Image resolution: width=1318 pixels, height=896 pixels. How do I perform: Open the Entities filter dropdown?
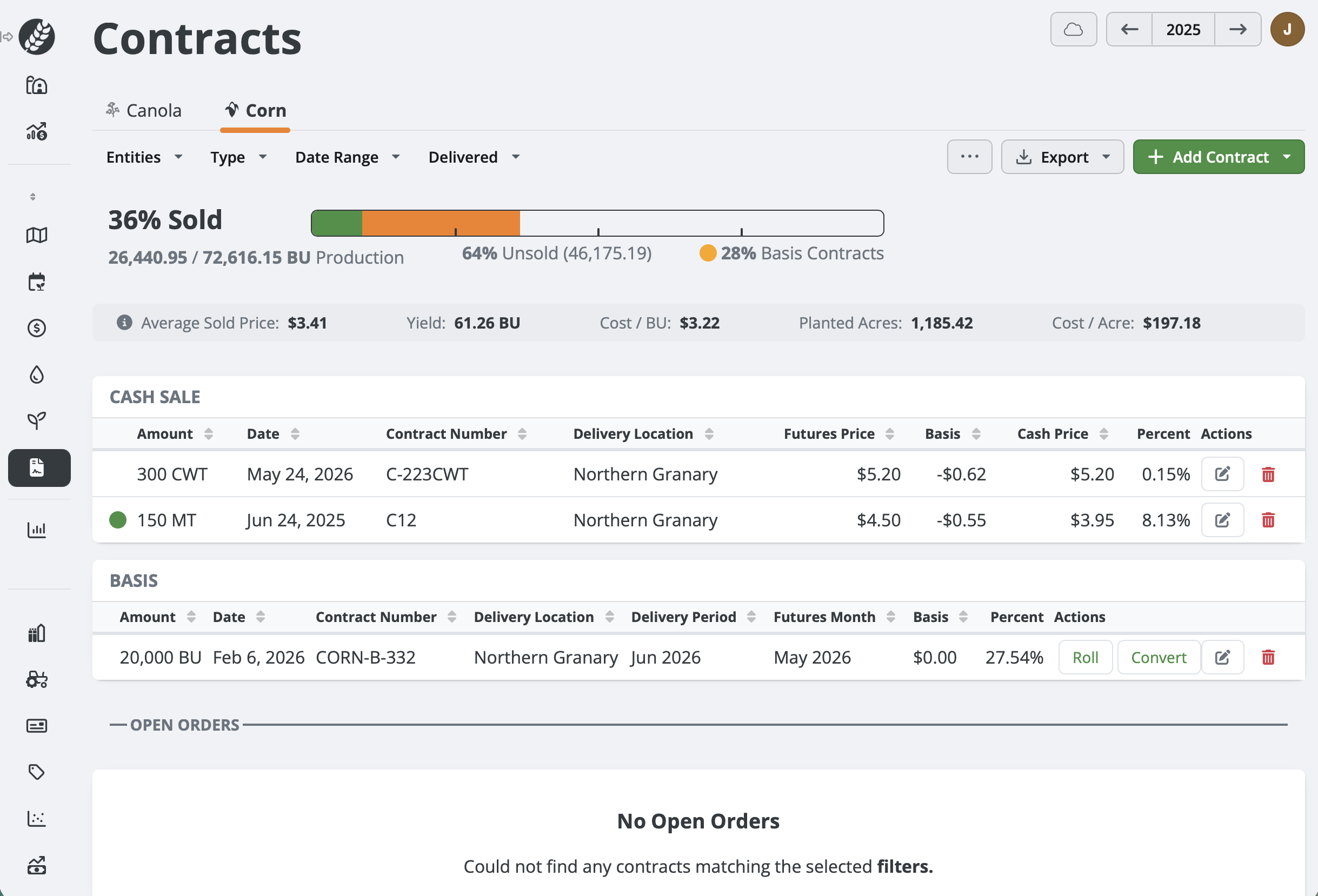tap(144, 157)
